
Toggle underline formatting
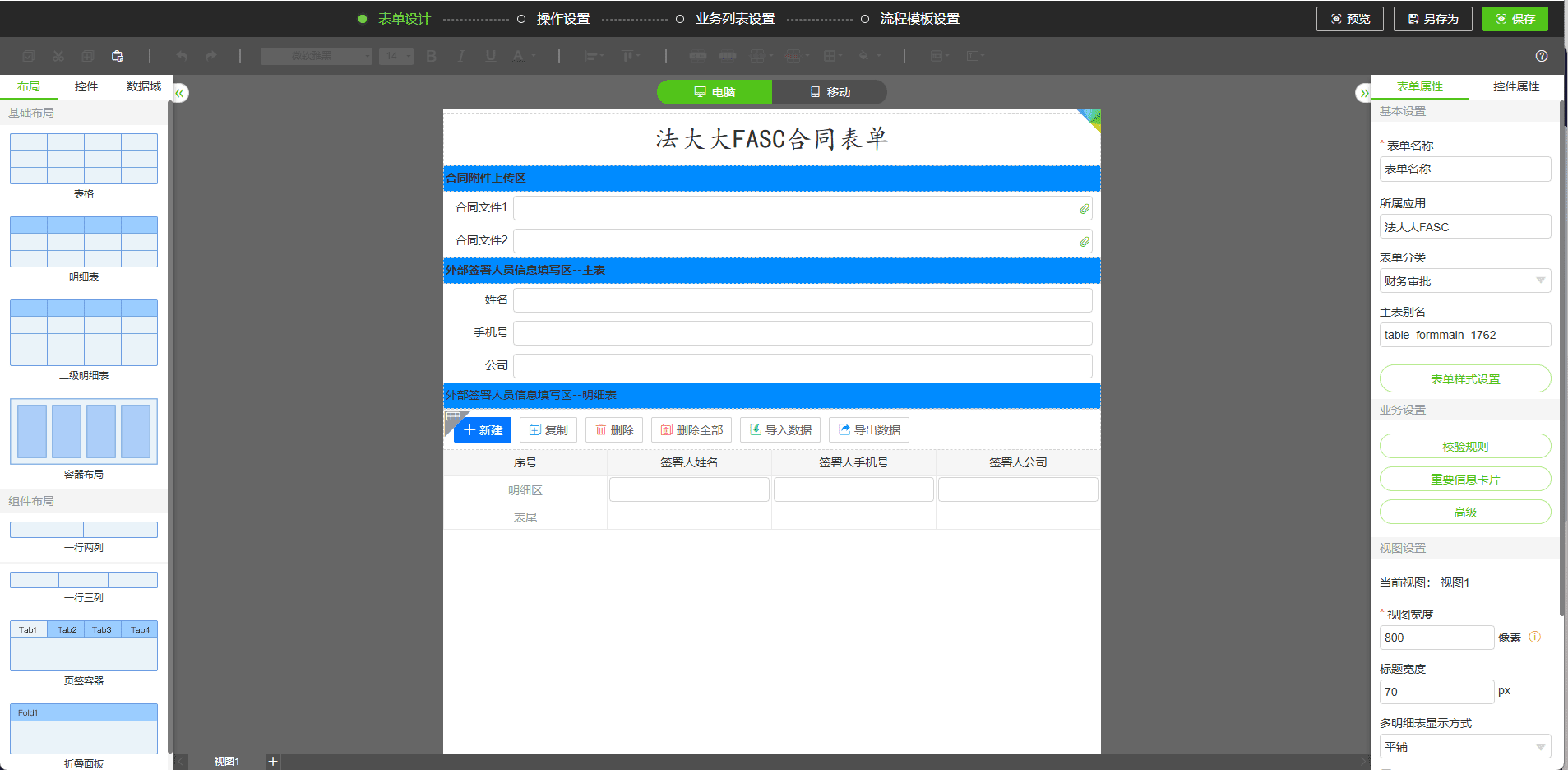tap(491, 56)
